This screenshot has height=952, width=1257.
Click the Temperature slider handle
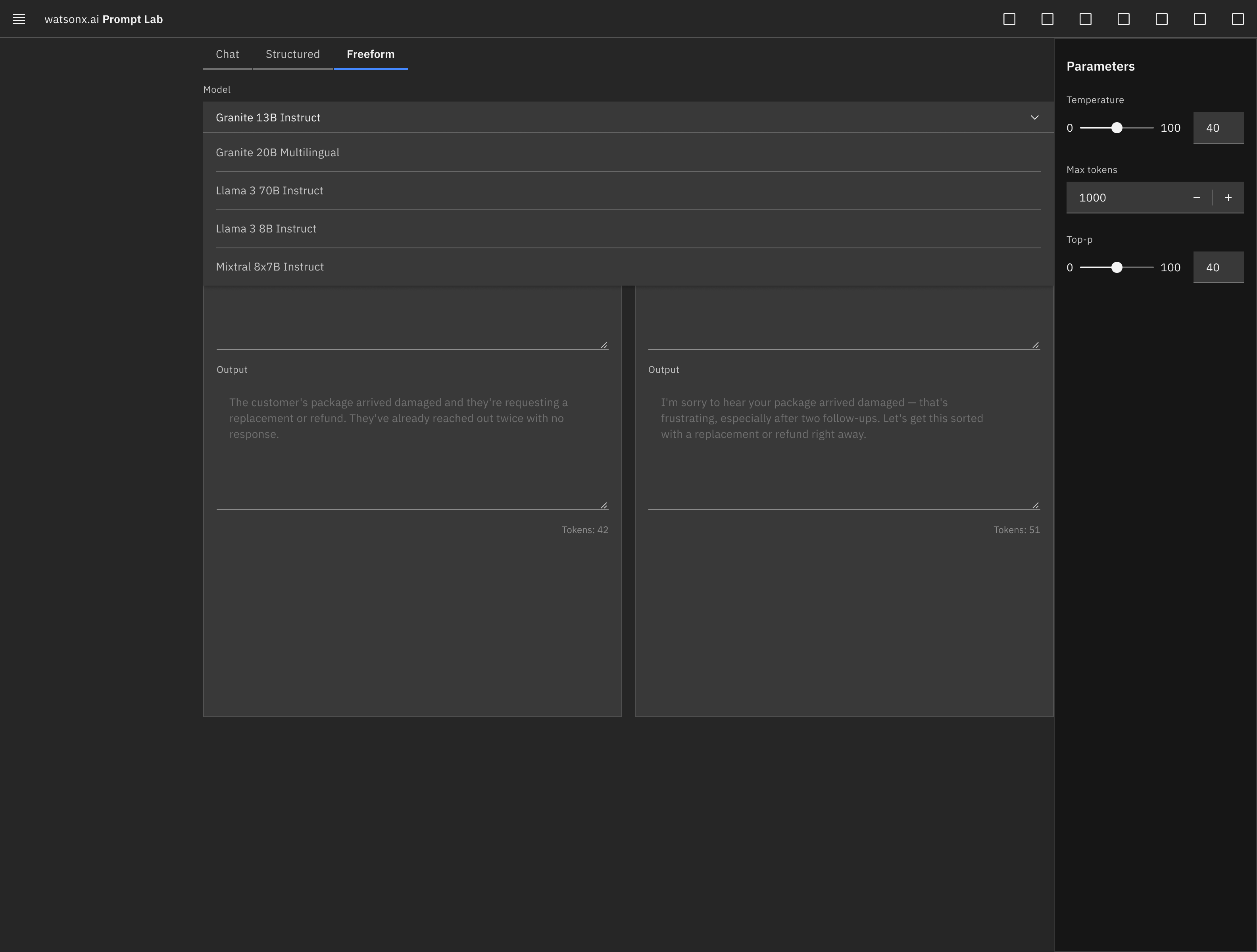coord(1117,128)
